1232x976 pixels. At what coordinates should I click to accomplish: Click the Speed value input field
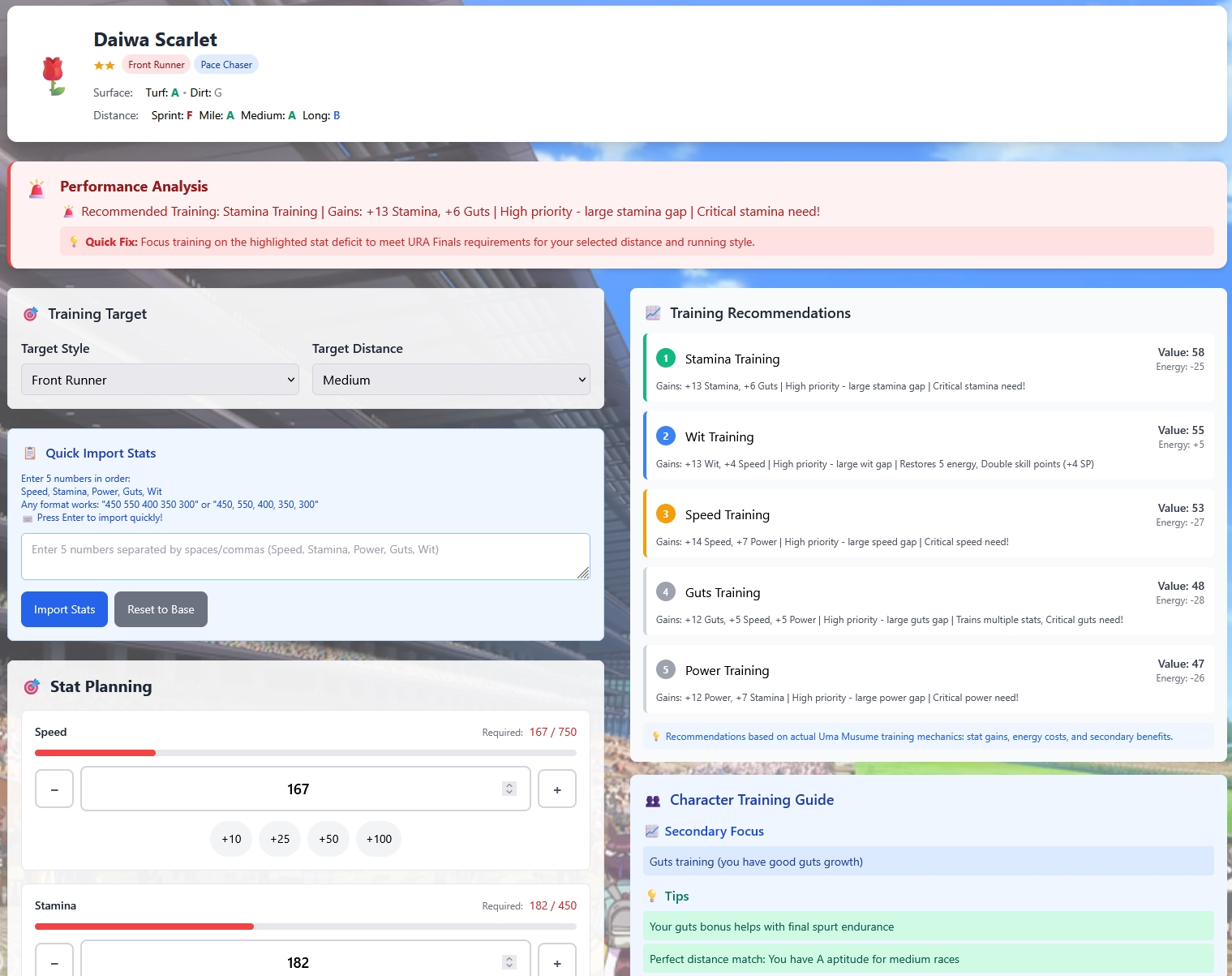[x=306, y=789]
